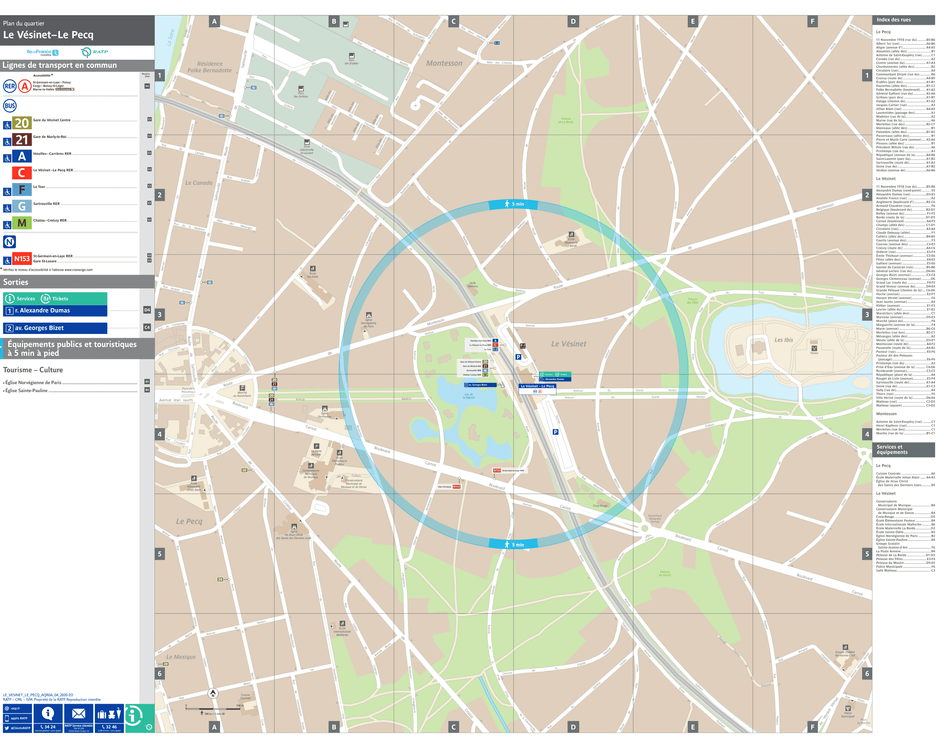Image resolution: width=944 pixels, height=748 pixels.
Task: Click the red bus line C badge
Action: (x=21, y=173)
